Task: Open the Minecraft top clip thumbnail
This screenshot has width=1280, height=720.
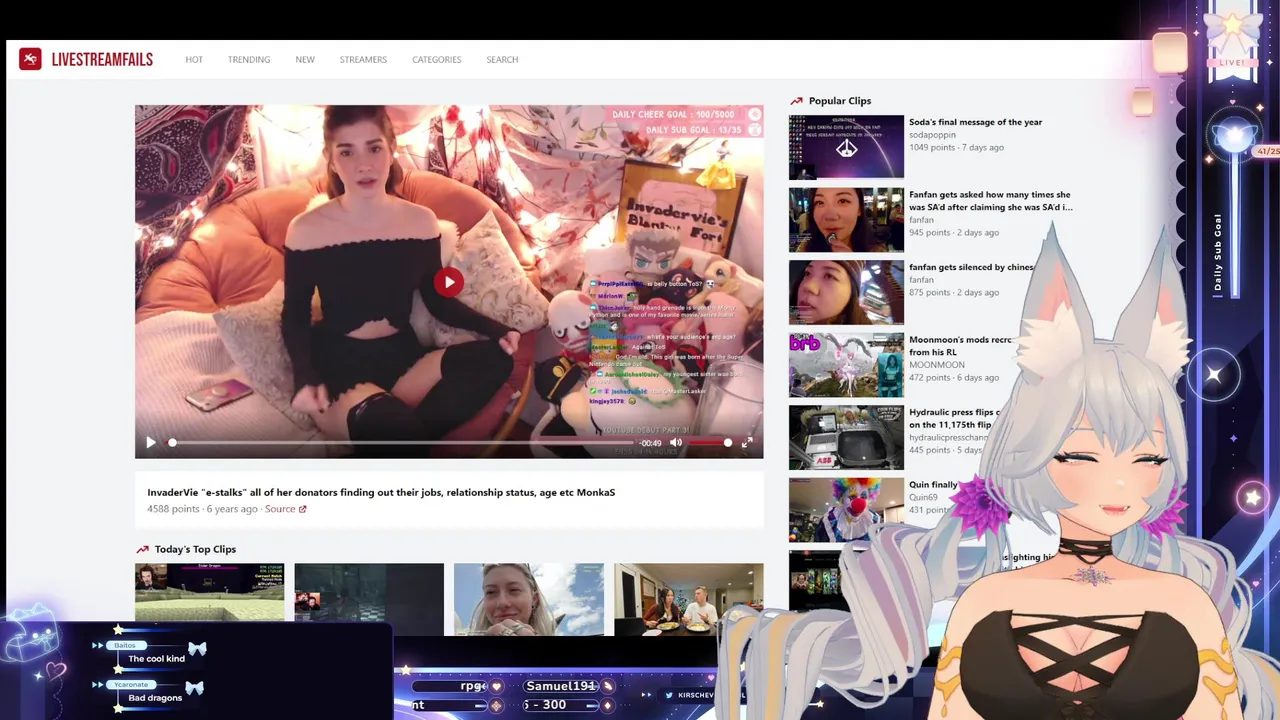Action: (210, 599)
